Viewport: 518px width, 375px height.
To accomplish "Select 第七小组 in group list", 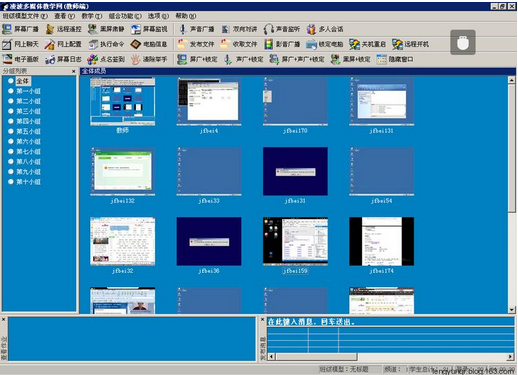I will (24, 152).
